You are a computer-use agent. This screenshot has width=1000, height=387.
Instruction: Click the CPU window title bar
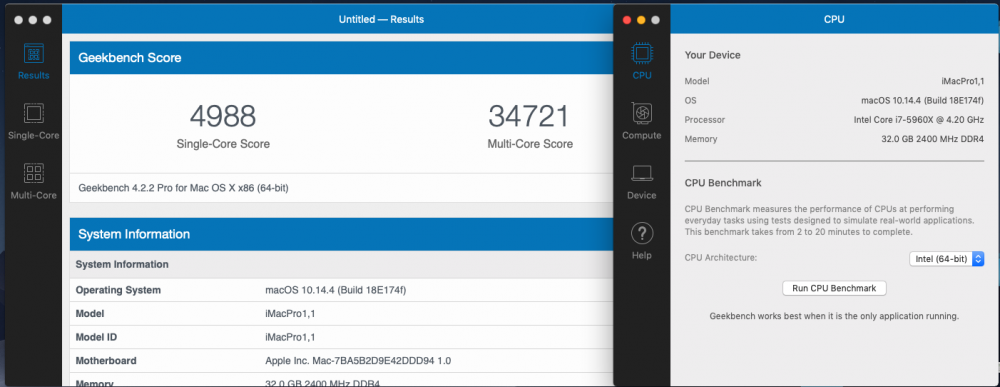(834, 20)
